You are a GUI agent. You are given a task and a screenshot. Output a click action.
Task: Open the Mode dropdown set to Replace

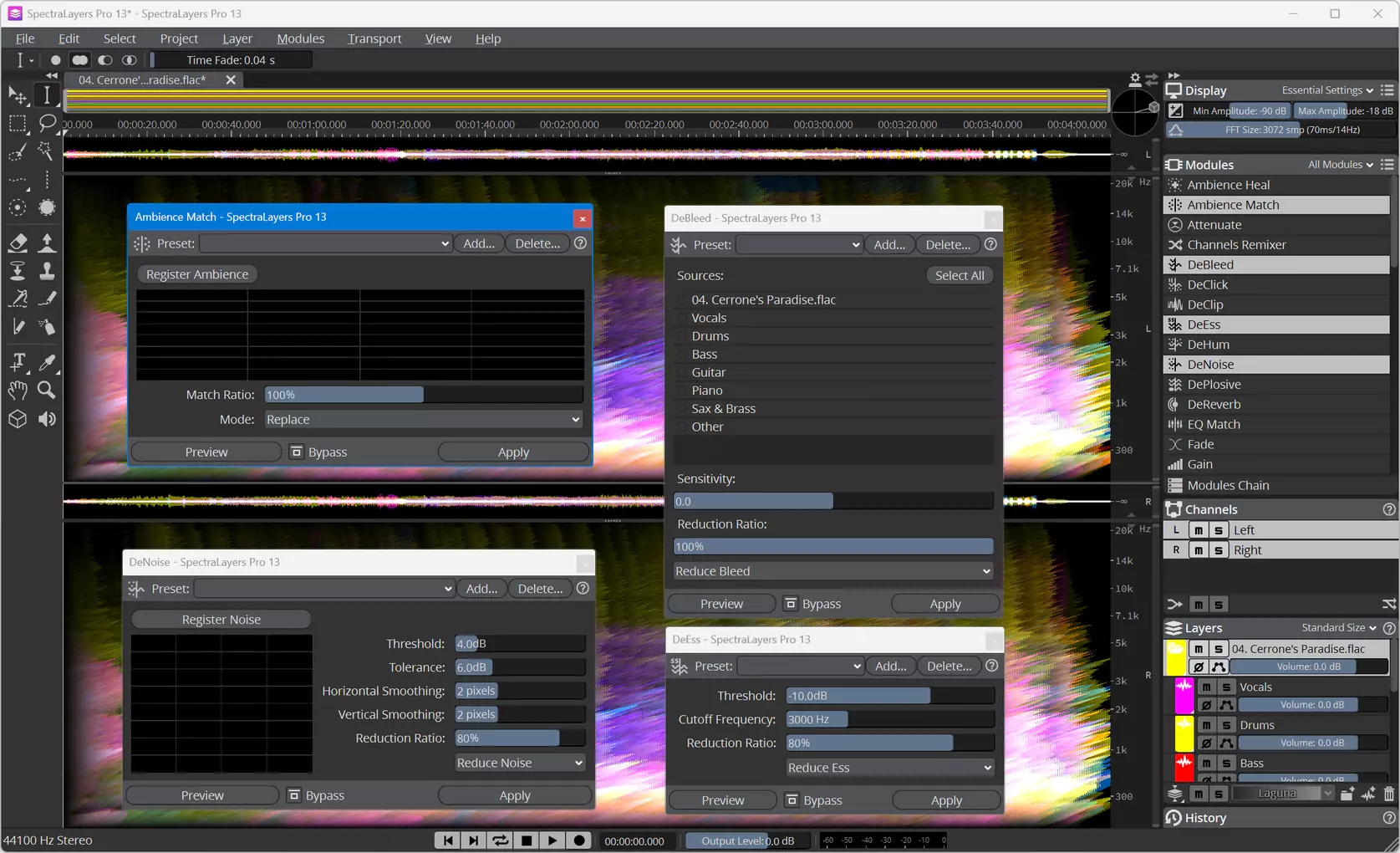coord(423,419)
